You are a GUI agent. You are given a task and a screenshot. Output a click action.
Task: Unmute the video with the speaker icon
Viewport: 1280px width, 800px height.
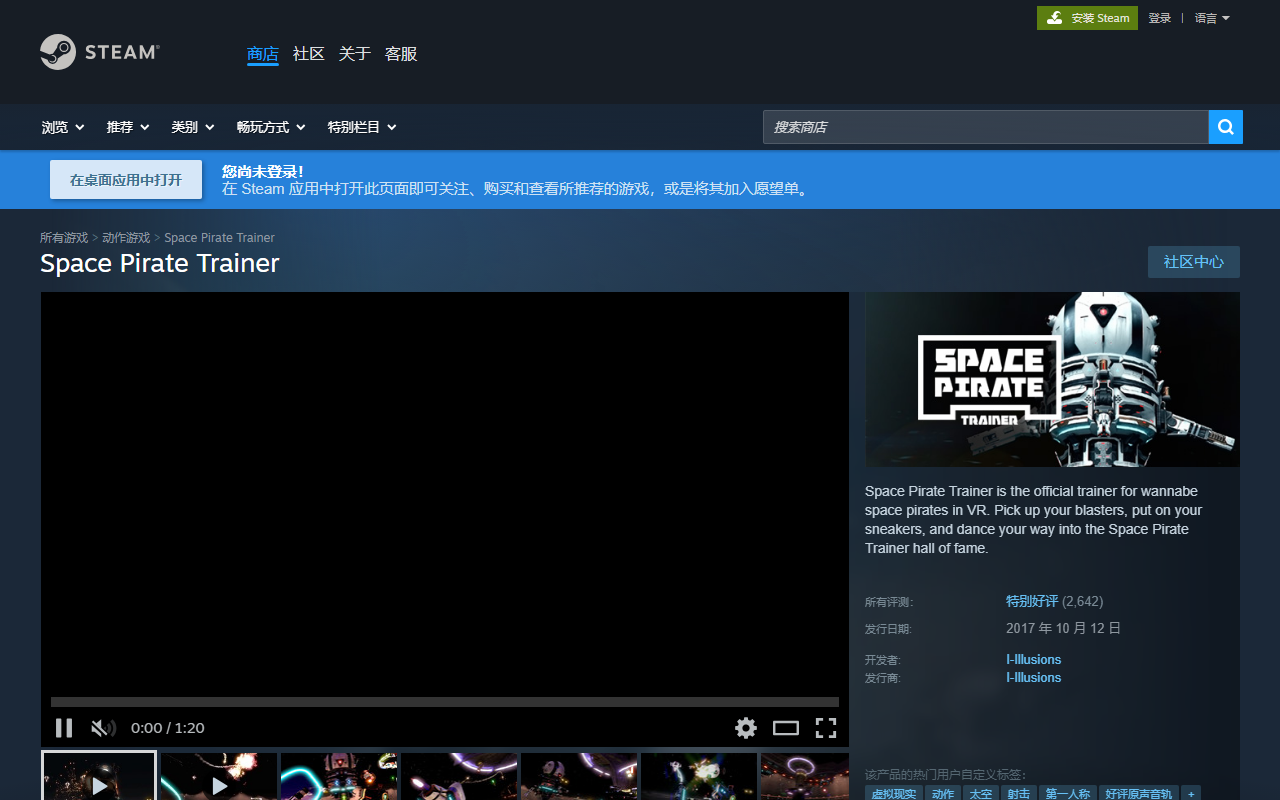point(103,728)
